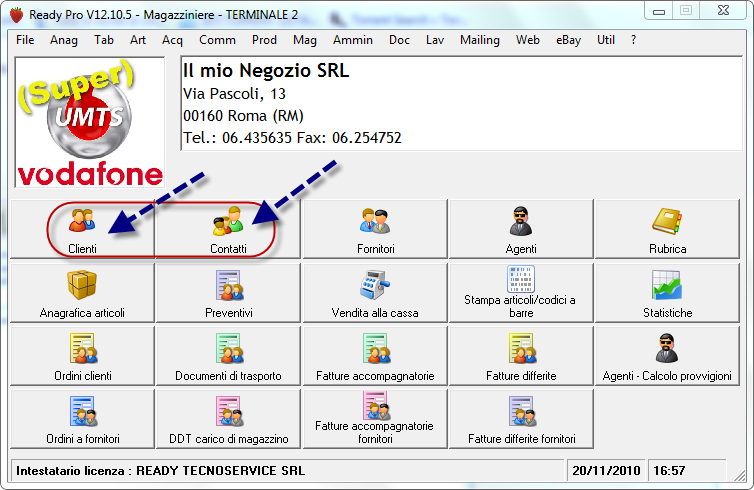Click the address line 'Via Pascoli, 13'
This screenshot has height=490, width=754.
(234, 94)
